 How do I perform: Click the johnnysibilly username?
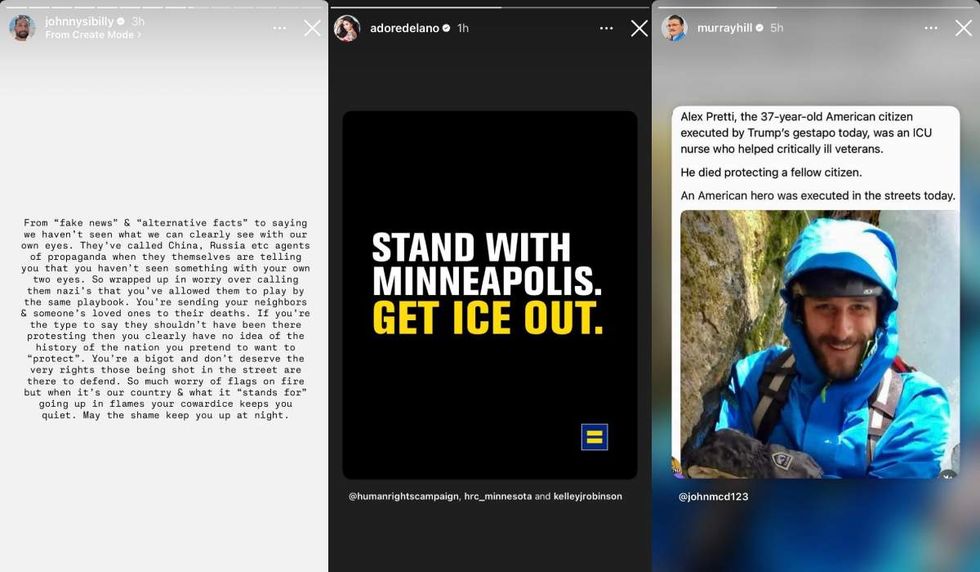(79, 21)
